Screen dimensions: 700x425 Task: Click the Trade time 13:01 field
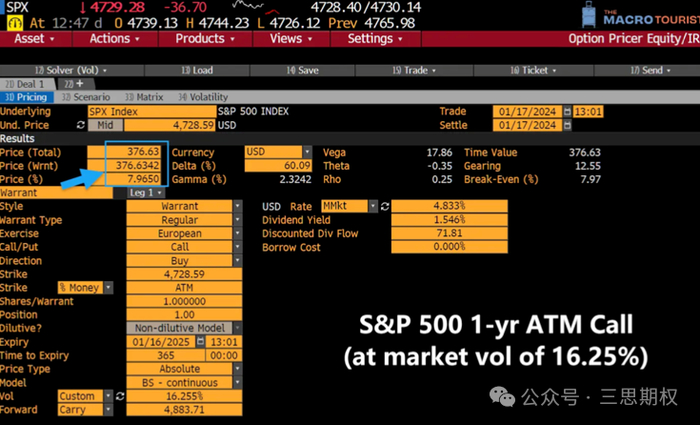click(x=588, y=112)
